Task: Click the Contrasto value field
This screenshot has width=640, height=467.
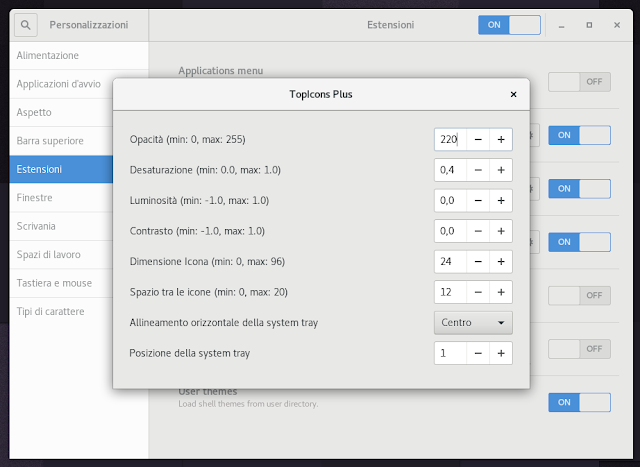Action: pos(450,231)
